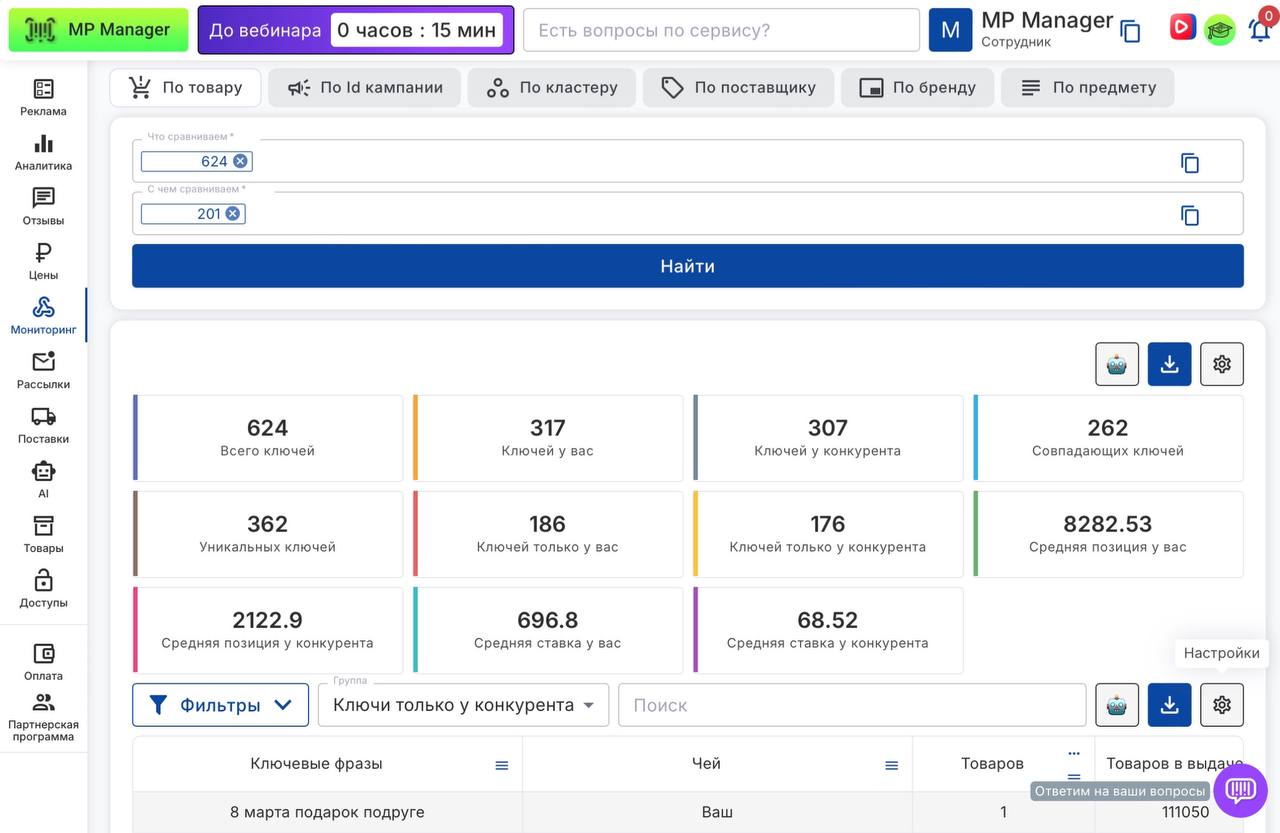The width and height of the screenshot is (1280, 833).
Task: Open the chat support bubble icon
Action: 1240,790
